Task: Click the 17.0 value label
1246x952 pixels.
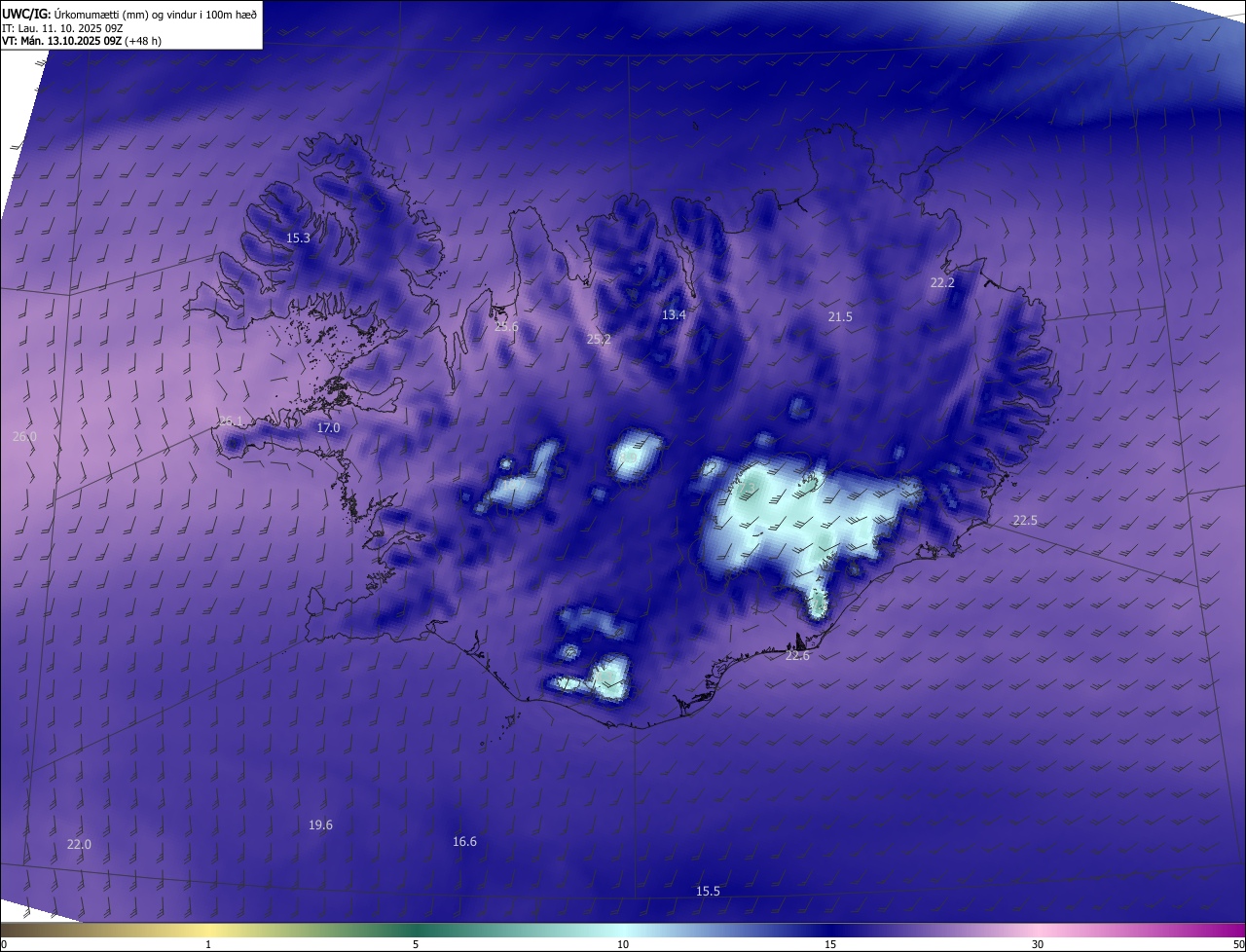Action: [328, 428]
